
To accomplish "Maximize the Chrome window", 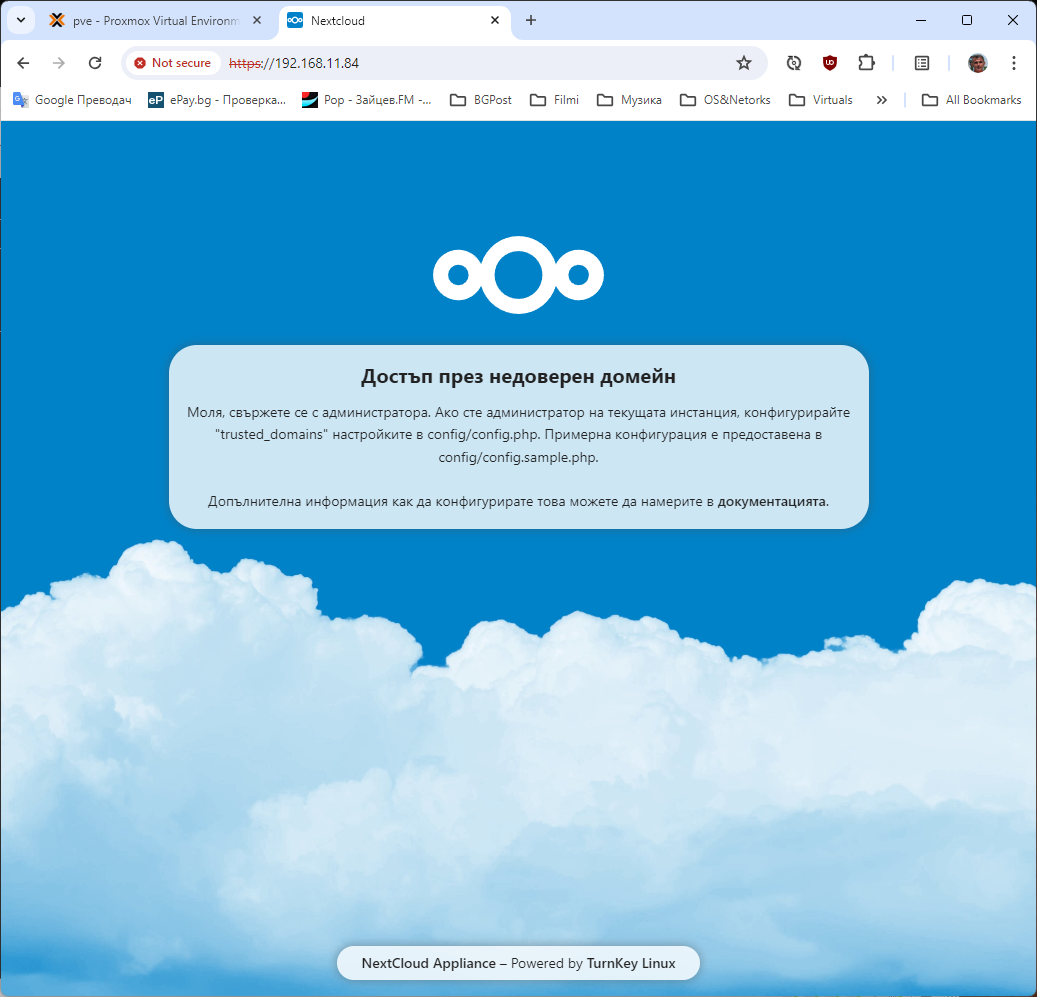I will coord(967,20).
